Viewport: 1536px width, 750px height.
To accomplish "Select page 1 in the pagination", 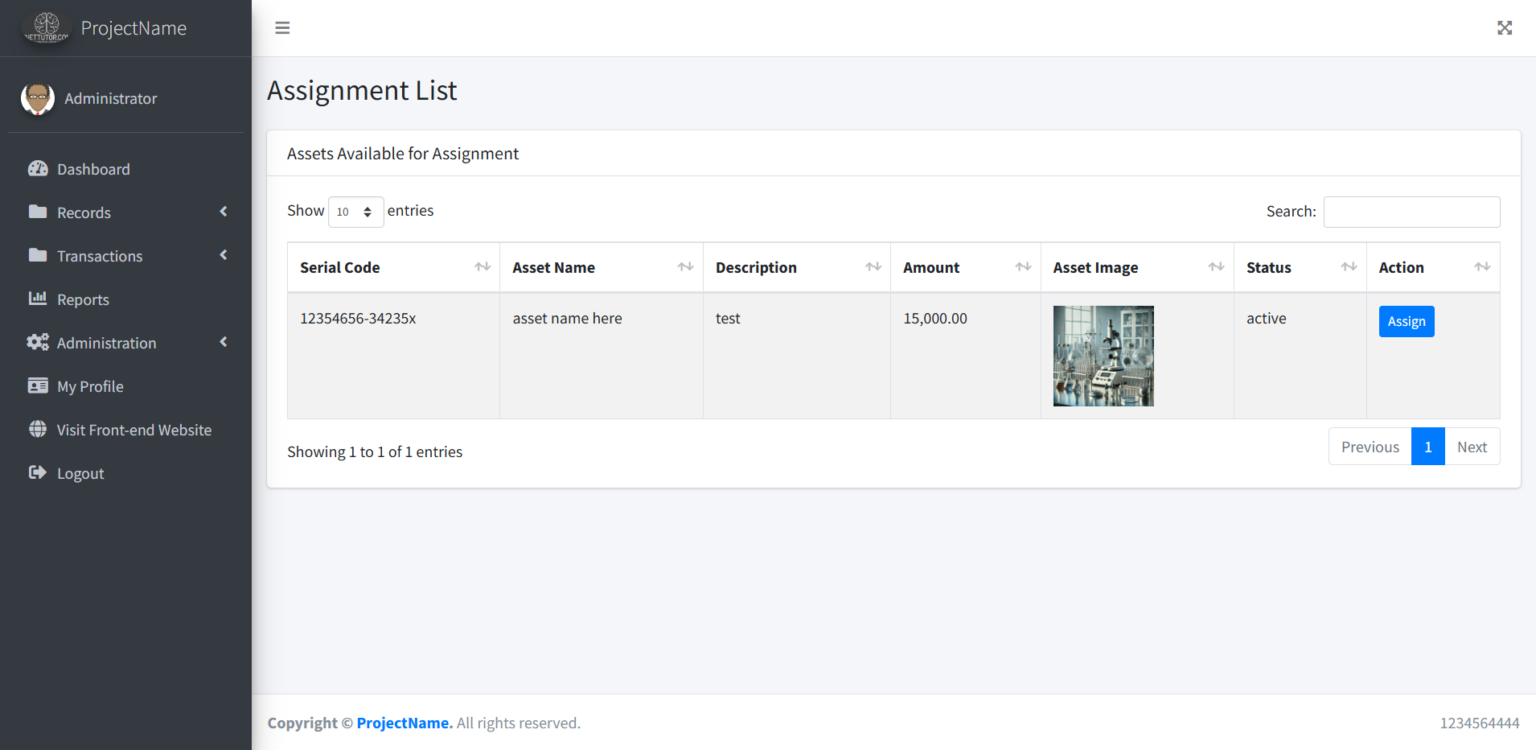I will coord(1428,446).
